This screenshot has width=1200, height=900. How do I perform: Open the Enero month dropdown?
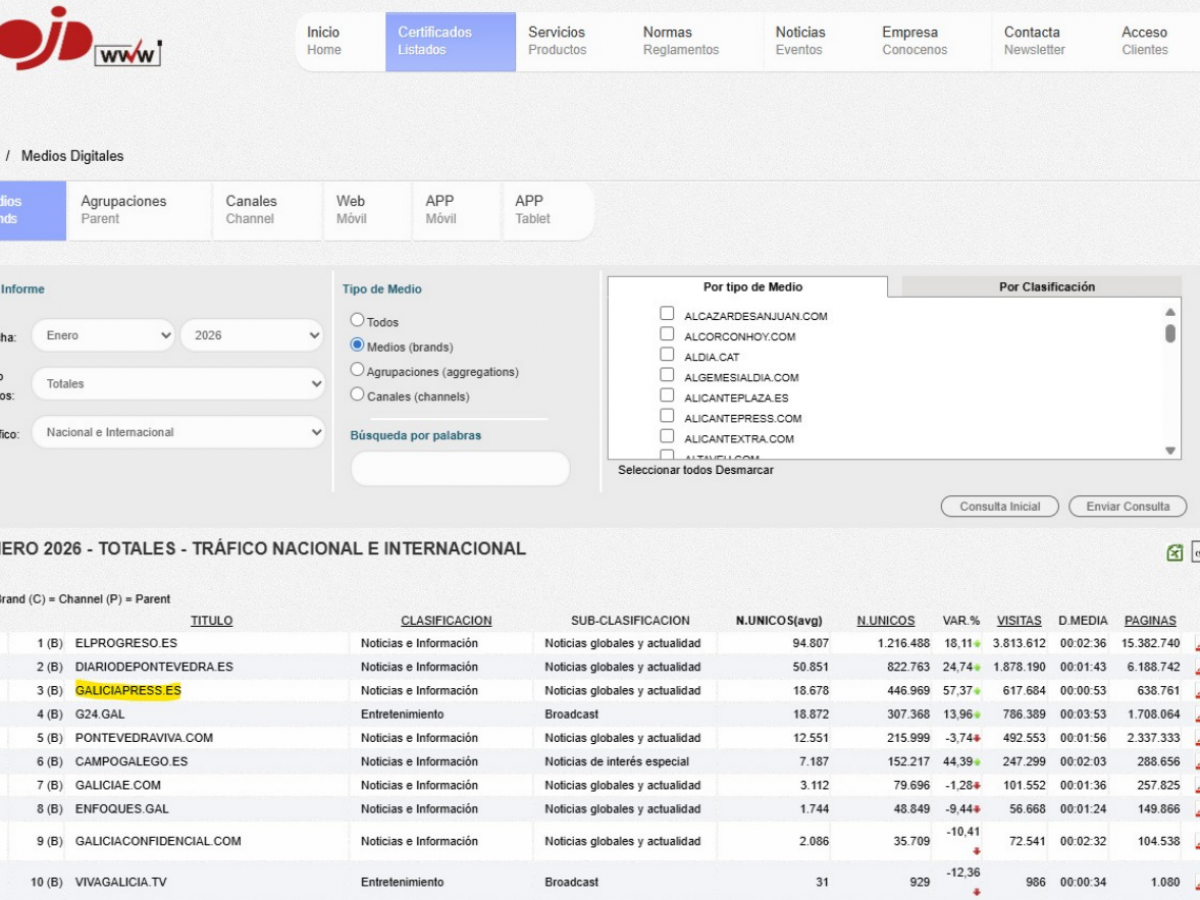102,336
